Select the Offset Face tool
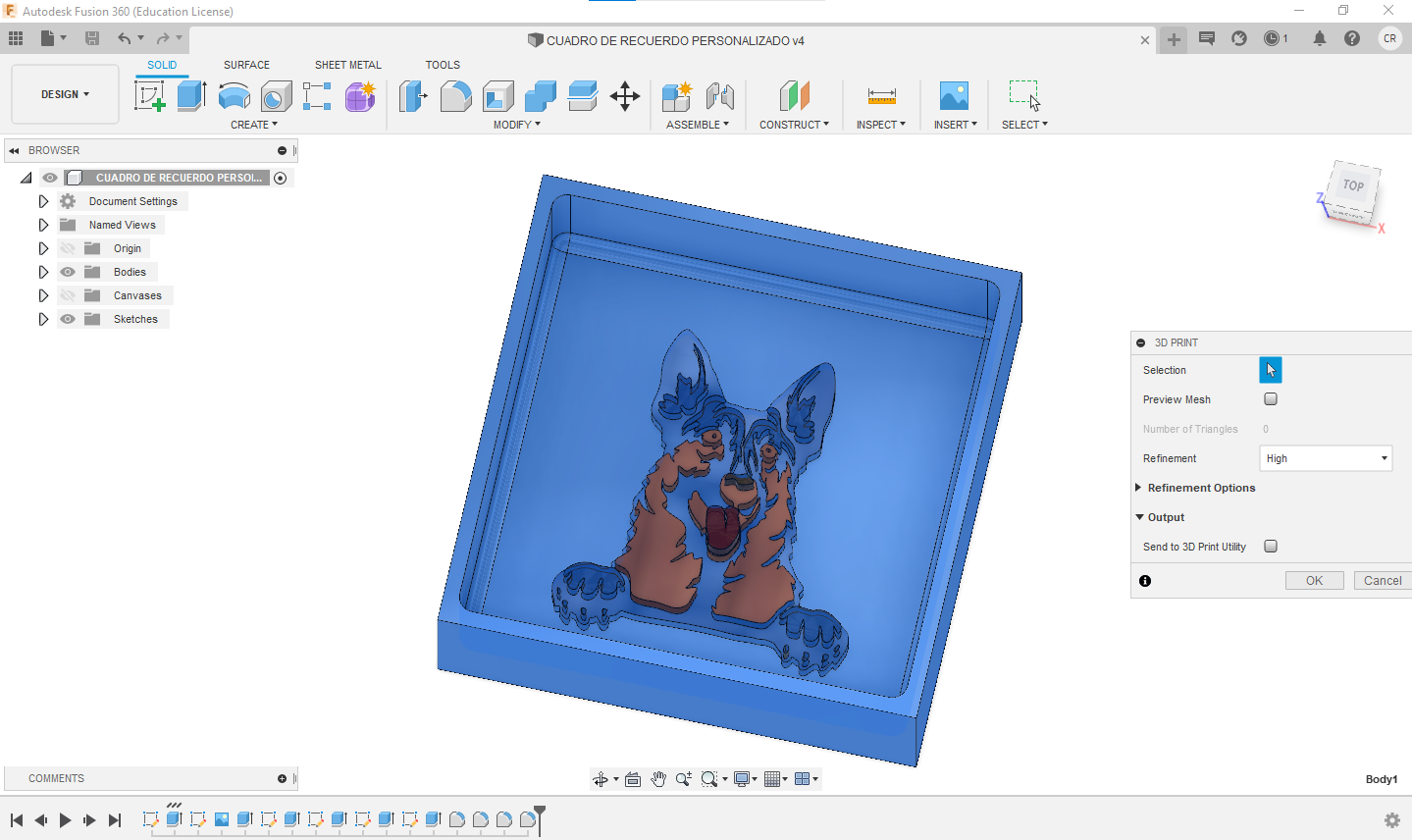1412x840 pixels. tap(582, 96)
